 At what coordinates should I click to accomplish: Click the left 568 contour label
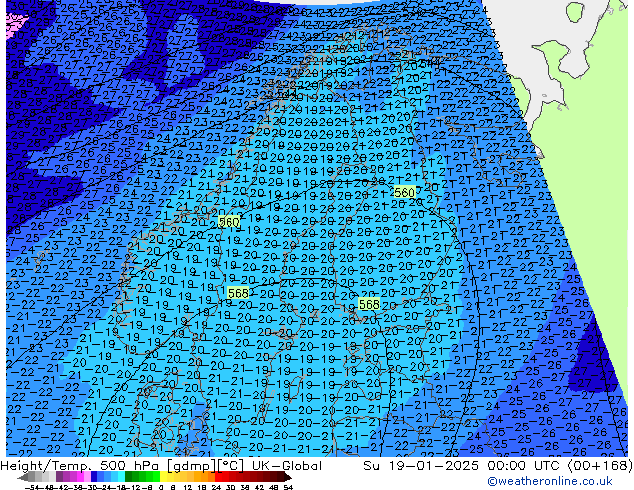[238, 293]
